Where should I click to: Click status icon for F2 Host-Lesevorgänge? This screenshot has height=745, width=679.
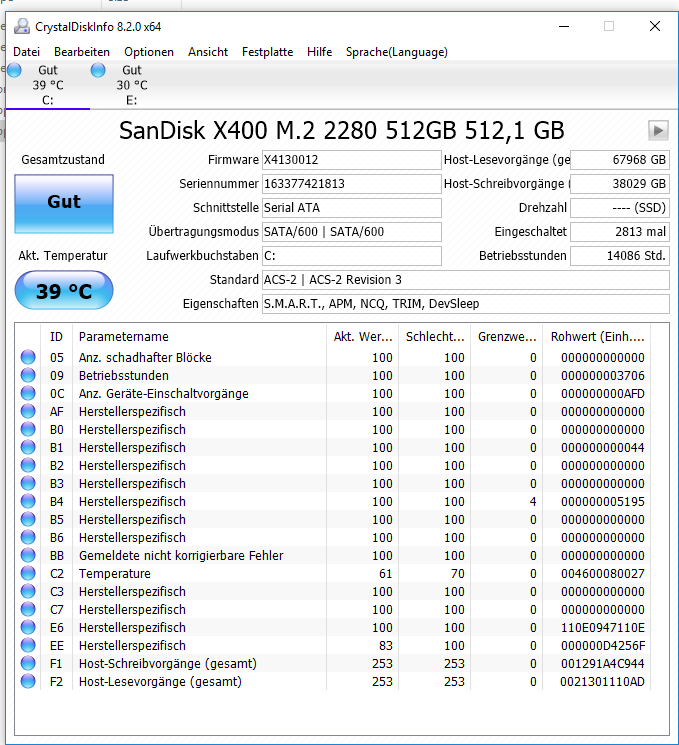click(x=28, y=681)
